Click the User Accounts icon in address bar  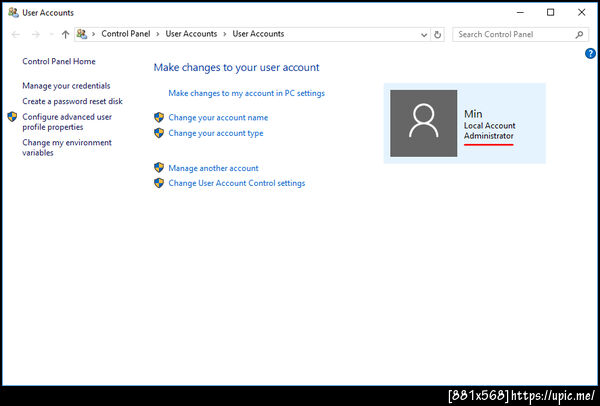pyautogui.click(x=82, y=34)
